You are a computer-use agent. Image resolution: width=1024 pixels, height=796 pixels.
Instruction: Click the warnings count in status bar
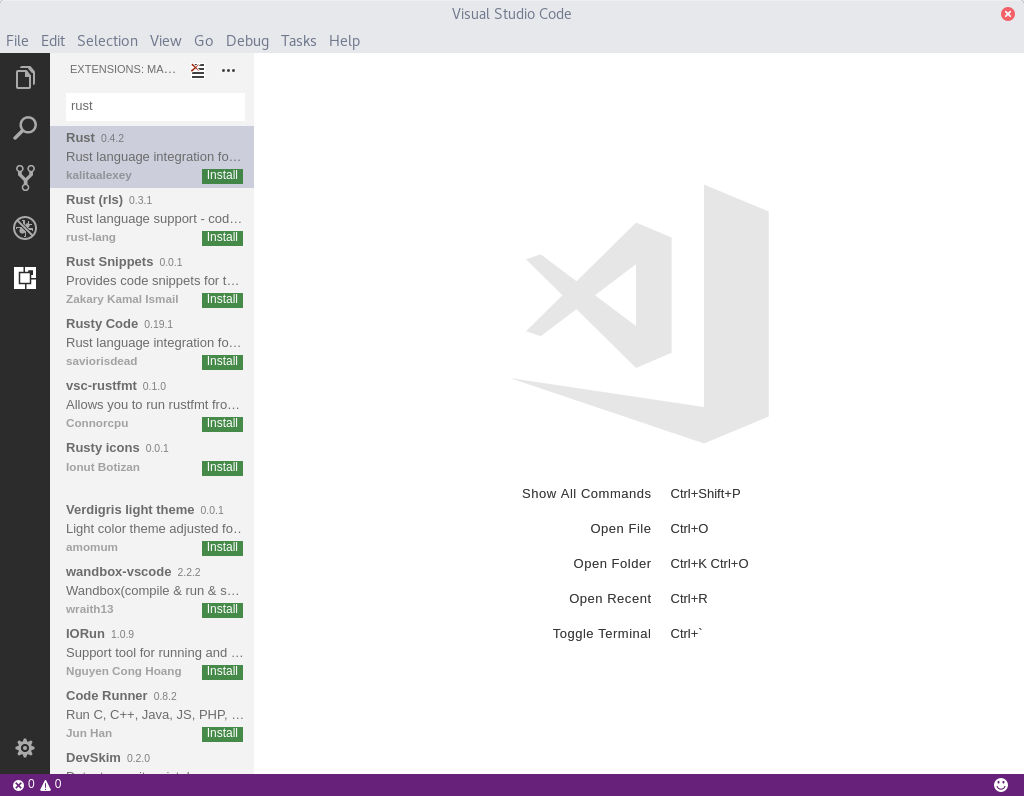tap(51, 785)
